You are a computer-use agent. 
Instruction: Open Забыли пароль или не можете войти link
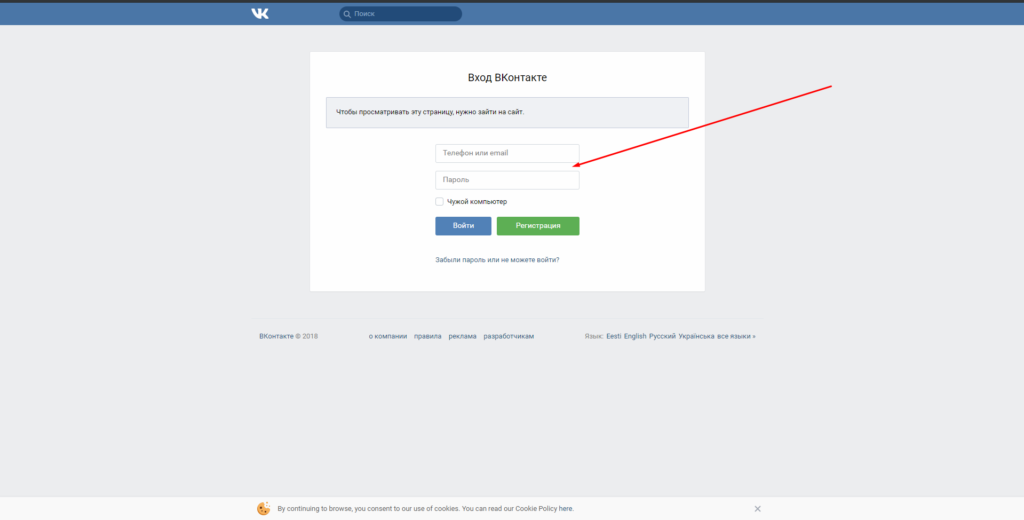tap(498, 260)
